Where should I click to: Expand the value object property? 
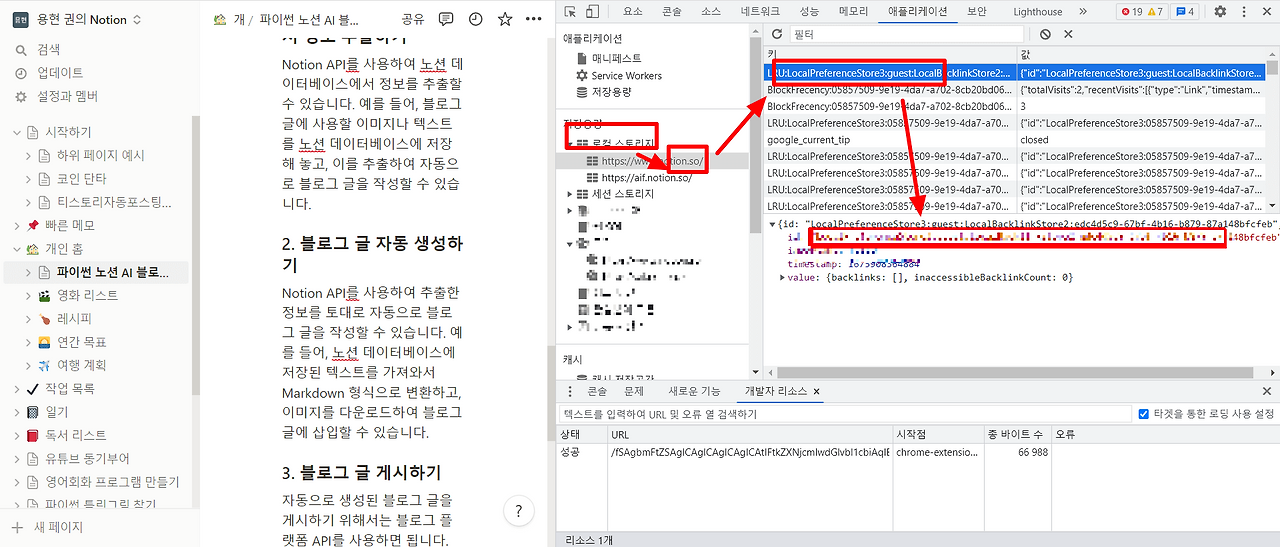(783, 277)
